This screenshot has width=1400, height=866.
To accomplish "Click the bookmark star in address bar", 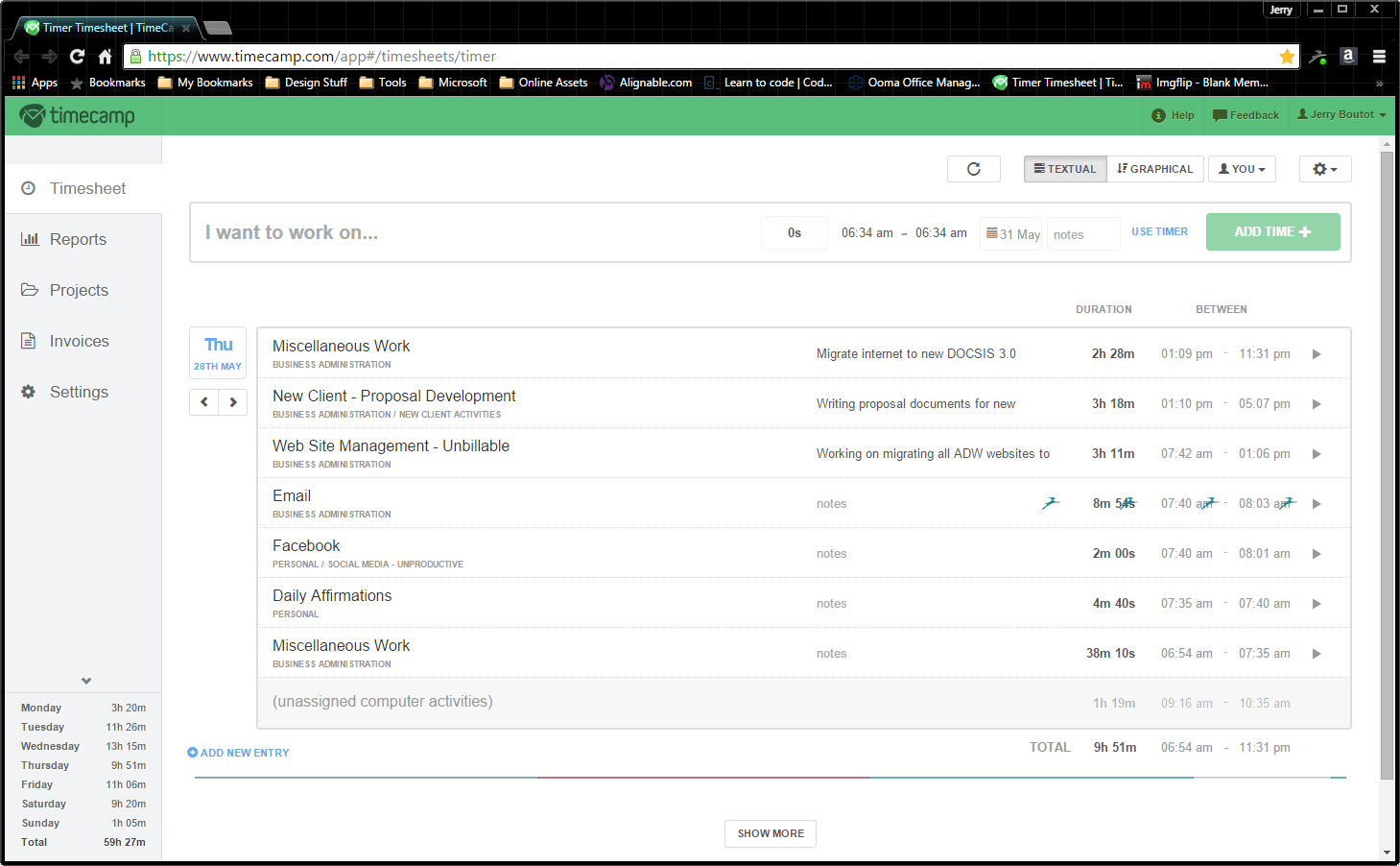I will [x=1287, y=57].
